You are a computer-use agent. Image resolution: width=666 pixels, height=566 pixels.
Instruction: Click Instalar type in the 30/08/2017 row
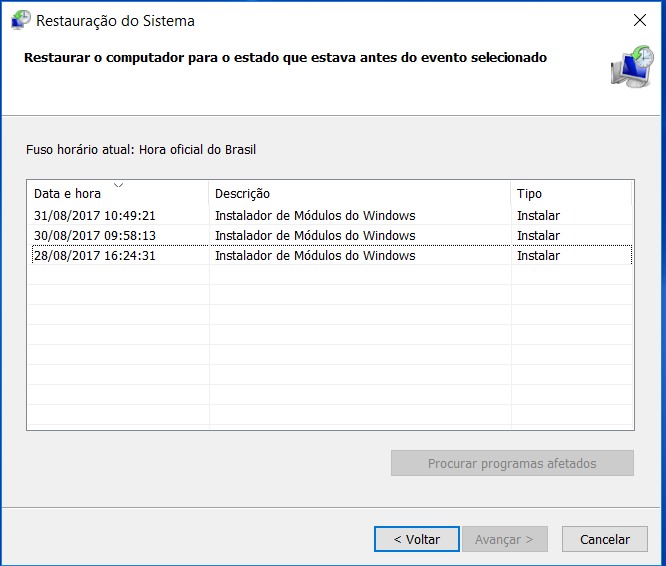tap(538, 236)
